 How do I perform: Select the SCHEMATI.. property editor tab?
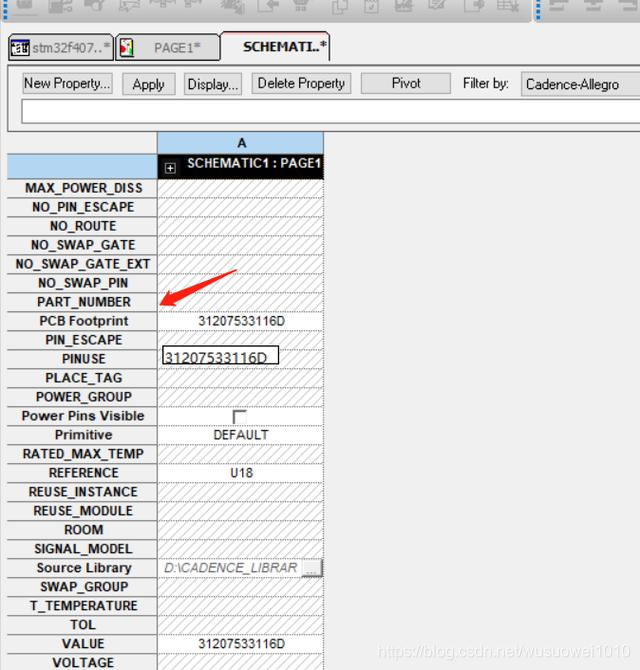[x=276, y=47]
